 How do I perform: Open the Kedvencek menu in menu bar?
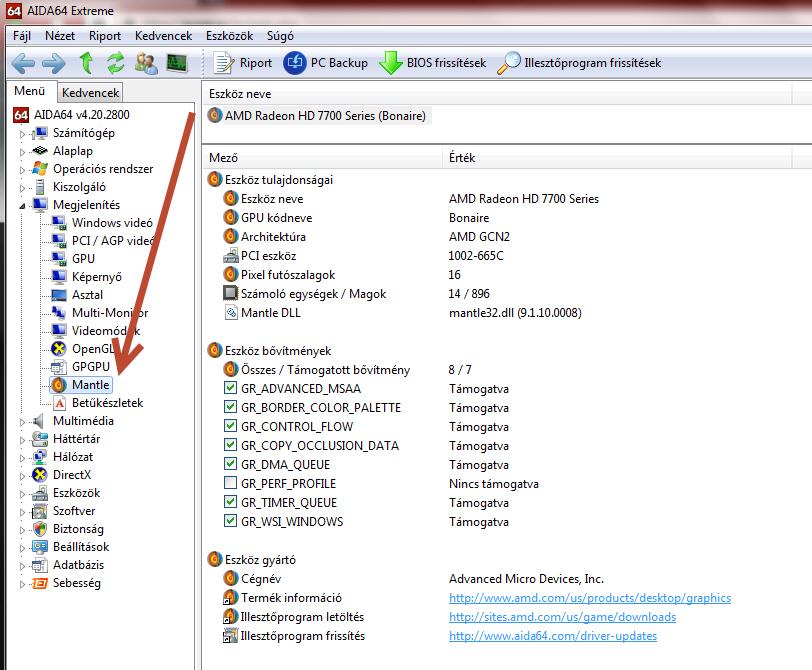[163, 36]
